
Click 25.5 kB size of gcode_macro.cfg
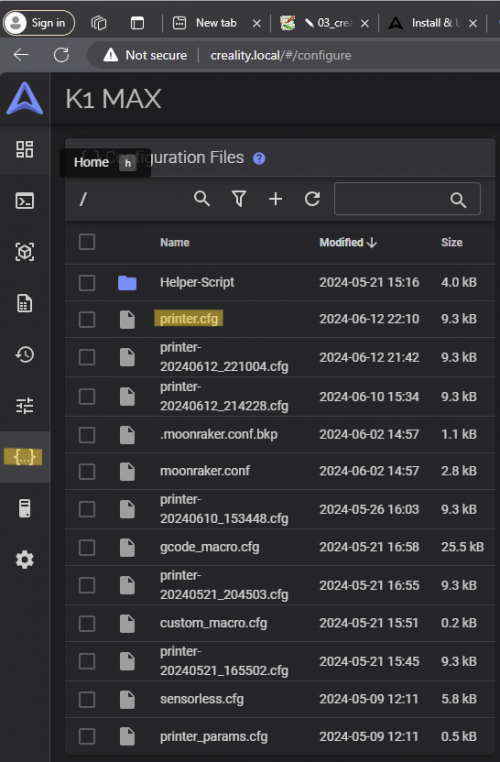click(462, 547)
